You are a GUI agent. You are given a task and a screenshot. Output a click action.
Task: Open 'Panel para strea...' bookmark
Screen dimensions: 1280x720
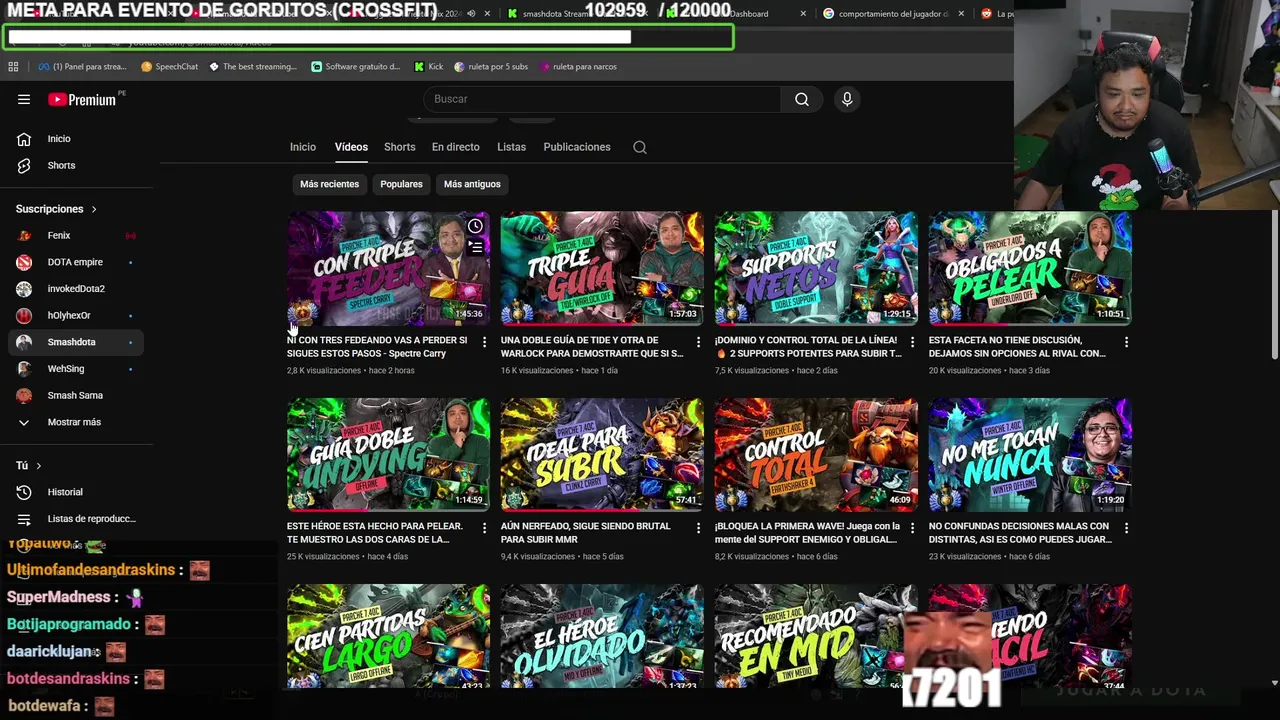[x=83, y=67]
